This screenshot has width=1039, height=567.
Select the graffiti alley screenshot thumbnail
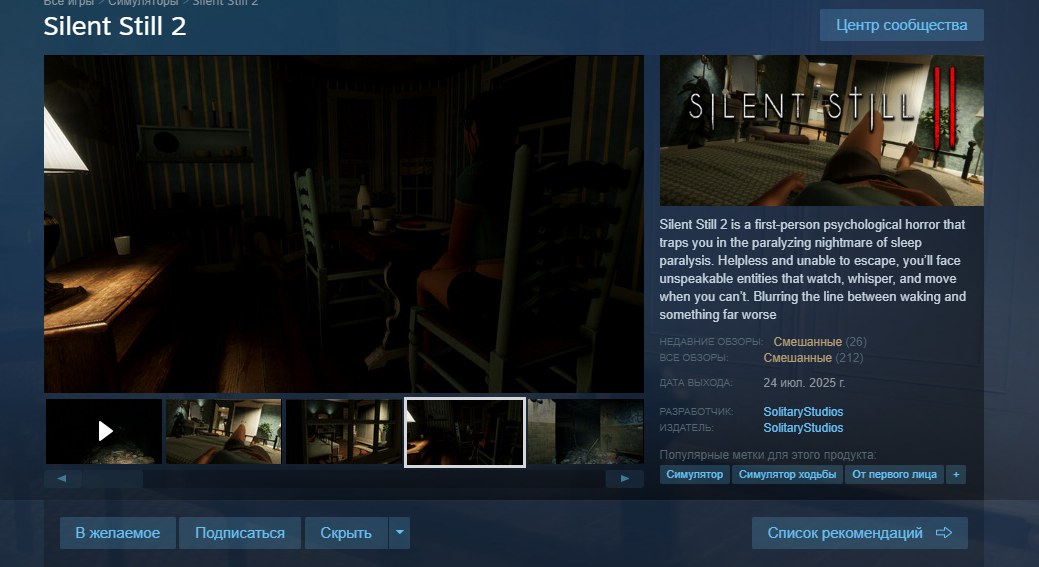point(586,431)
